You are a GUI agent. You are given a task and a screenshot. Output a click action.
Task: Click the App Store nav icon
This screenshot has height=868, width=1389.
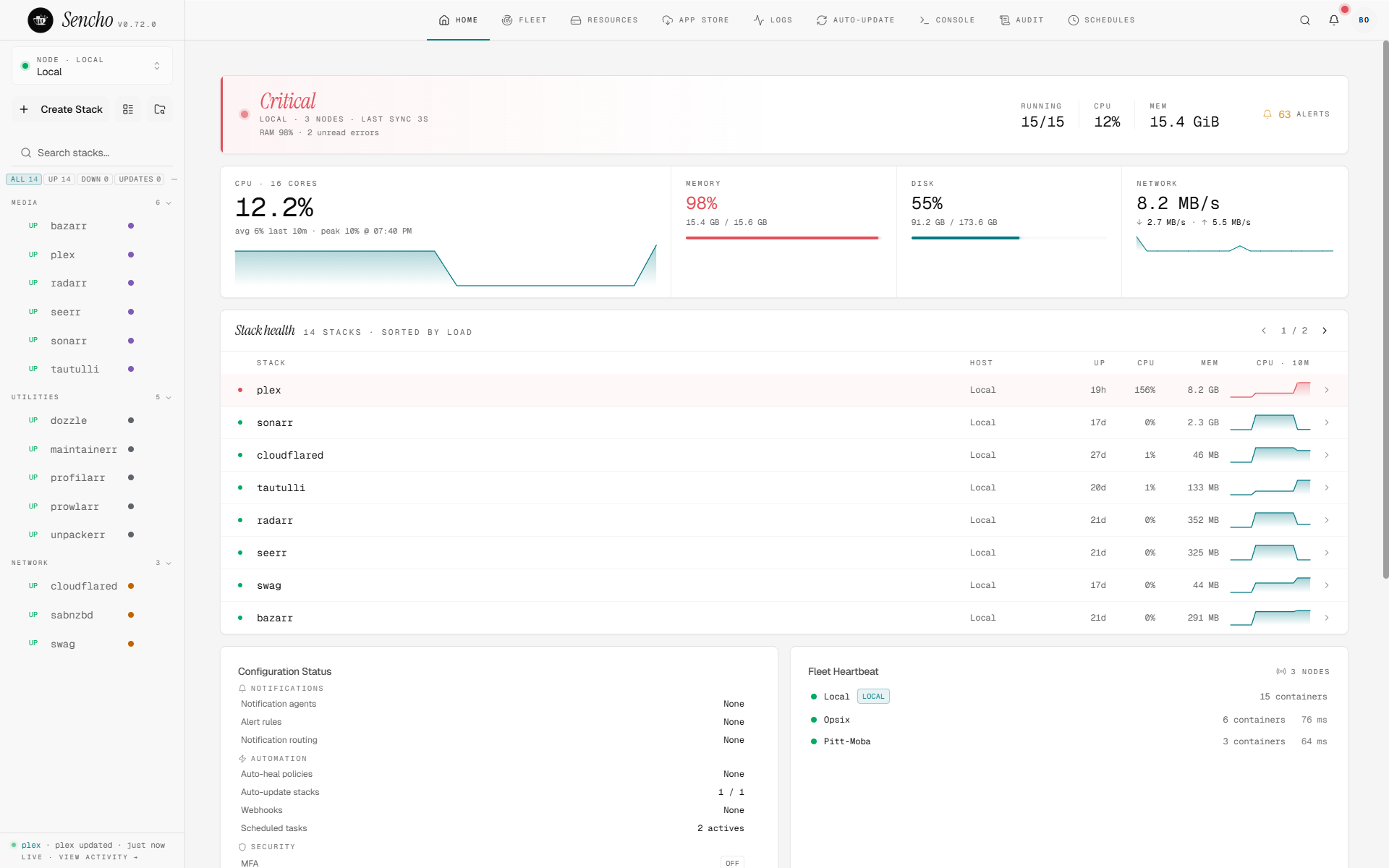click(x=668, y=20)
